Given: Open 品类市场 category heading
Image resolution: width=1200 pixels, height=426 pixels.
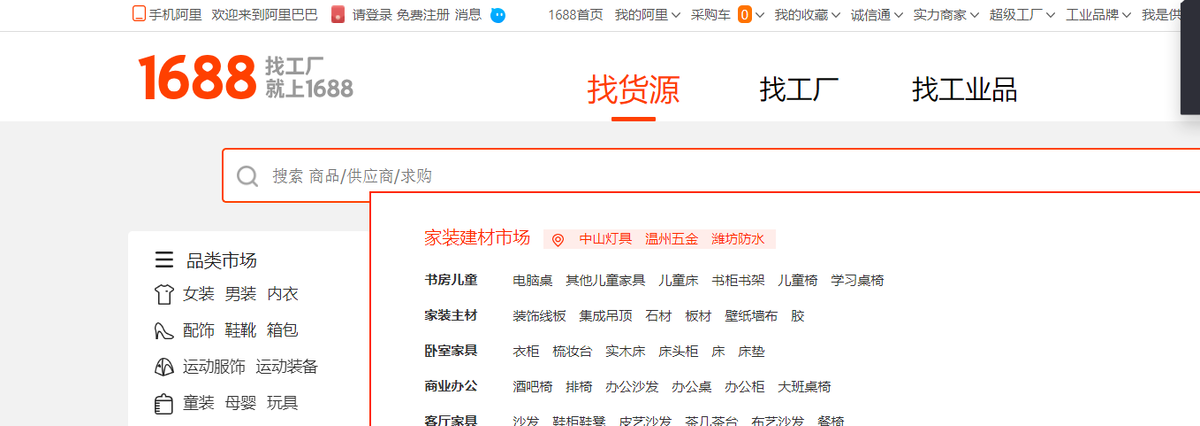Looking at the screenshot, I should pyautogui.click(x=222, y=261).
